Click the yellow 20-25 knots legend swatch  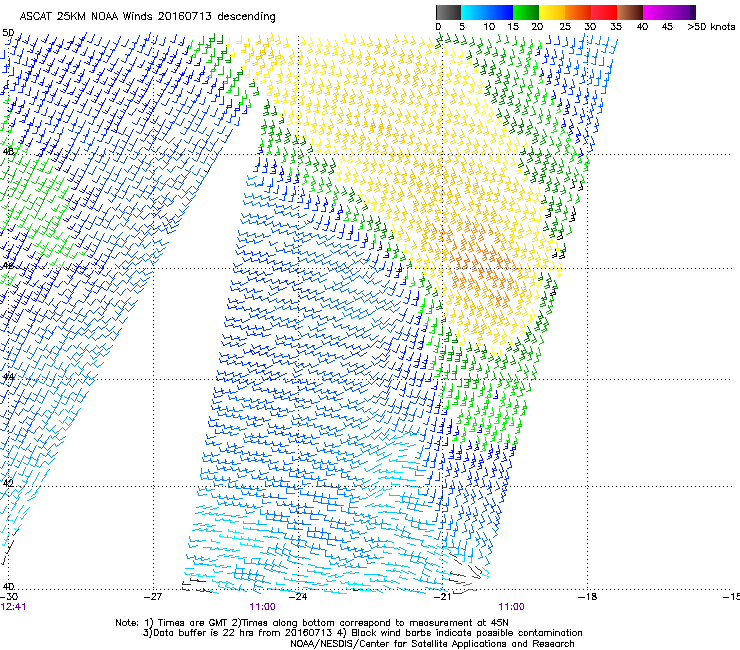pos(552,12)
